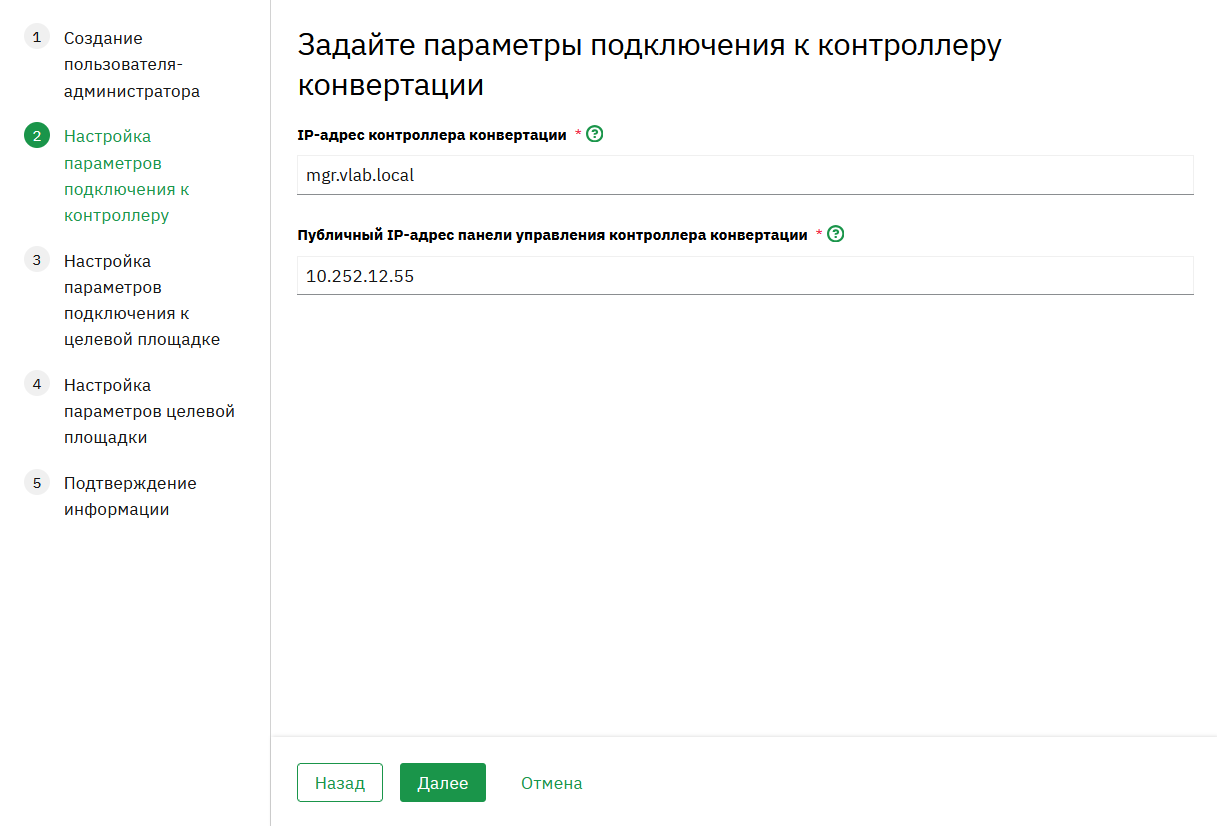This screenshot has width=1217, height=826.
Task: Click label 'IP-адрес контроллера конвертации'
Action: click(432, 135)
